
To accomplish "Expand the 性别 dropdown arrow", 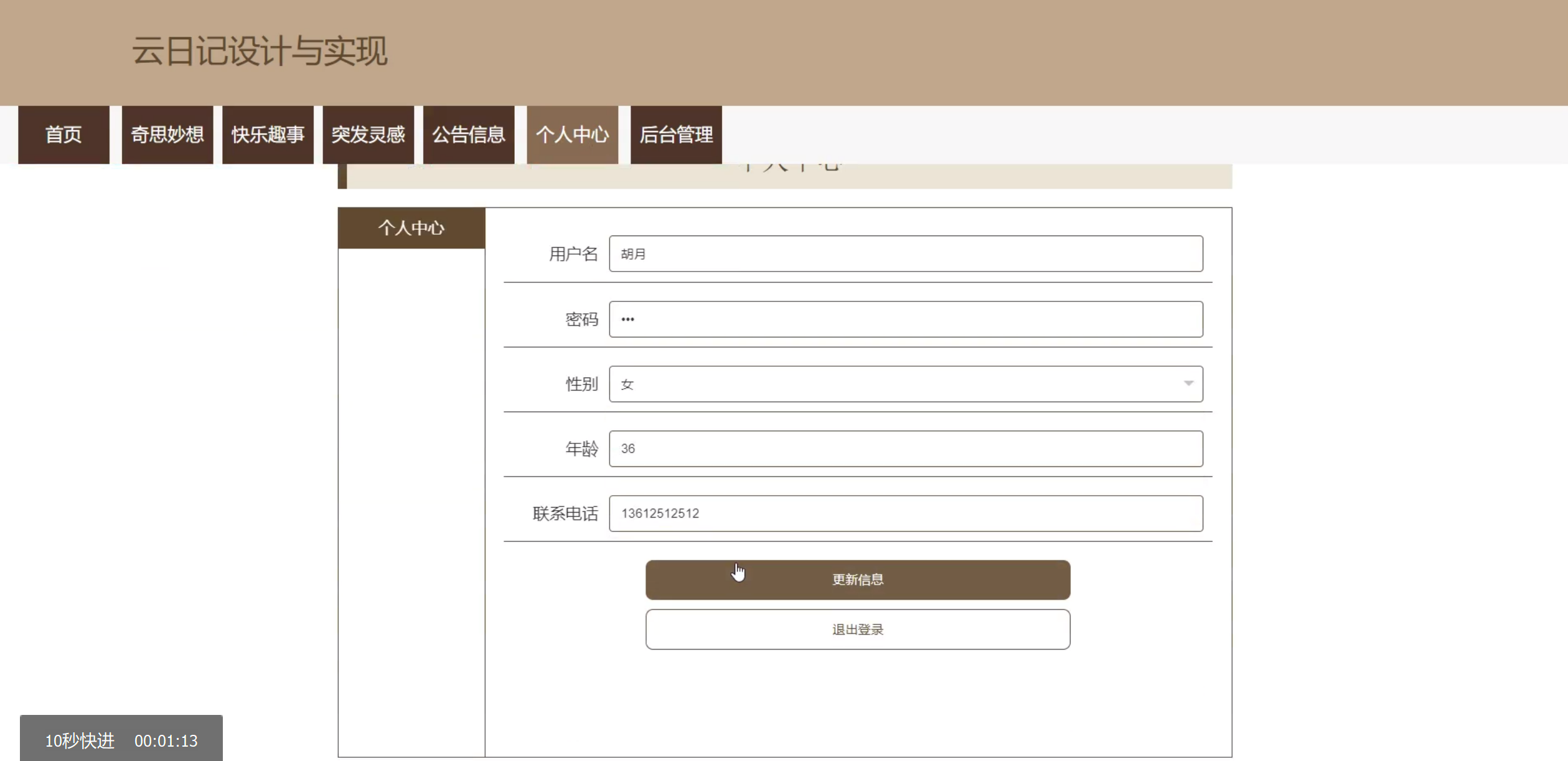I will (1188, 384).
